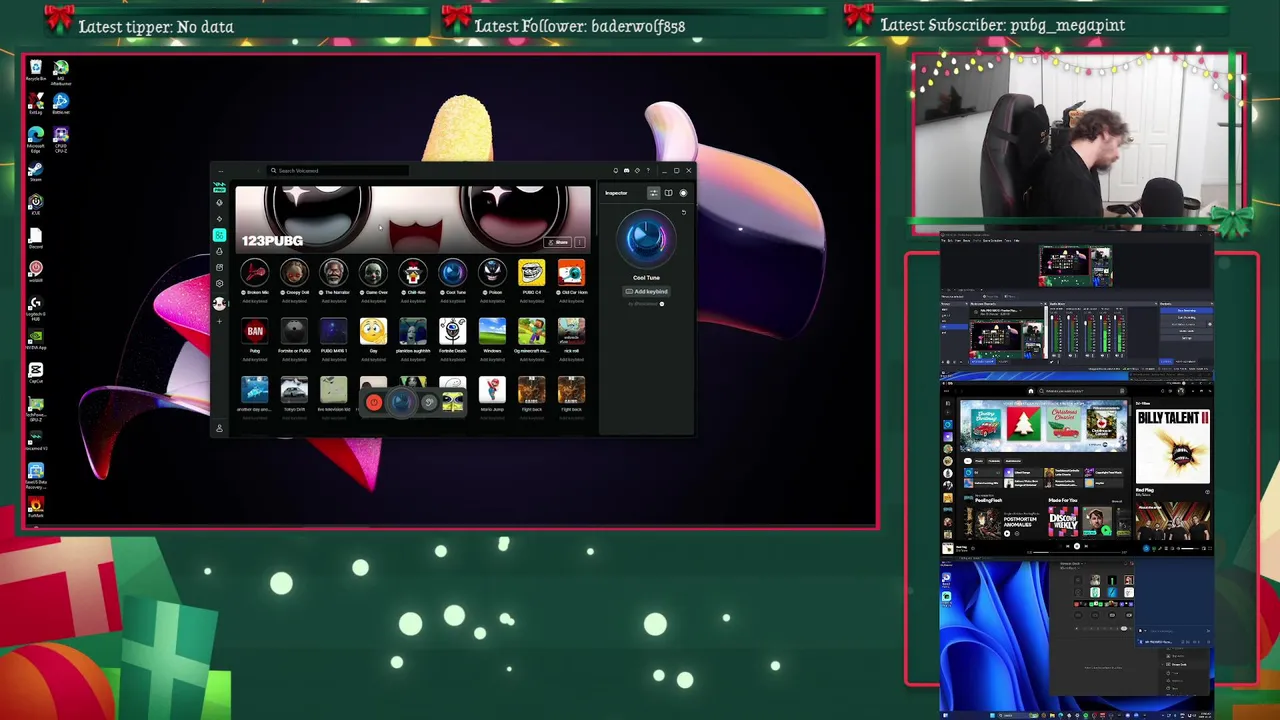Viewport: 1280px width, 720px height.
Task: Select the Creepy Doll voice
Action: [x=294, y=272]
